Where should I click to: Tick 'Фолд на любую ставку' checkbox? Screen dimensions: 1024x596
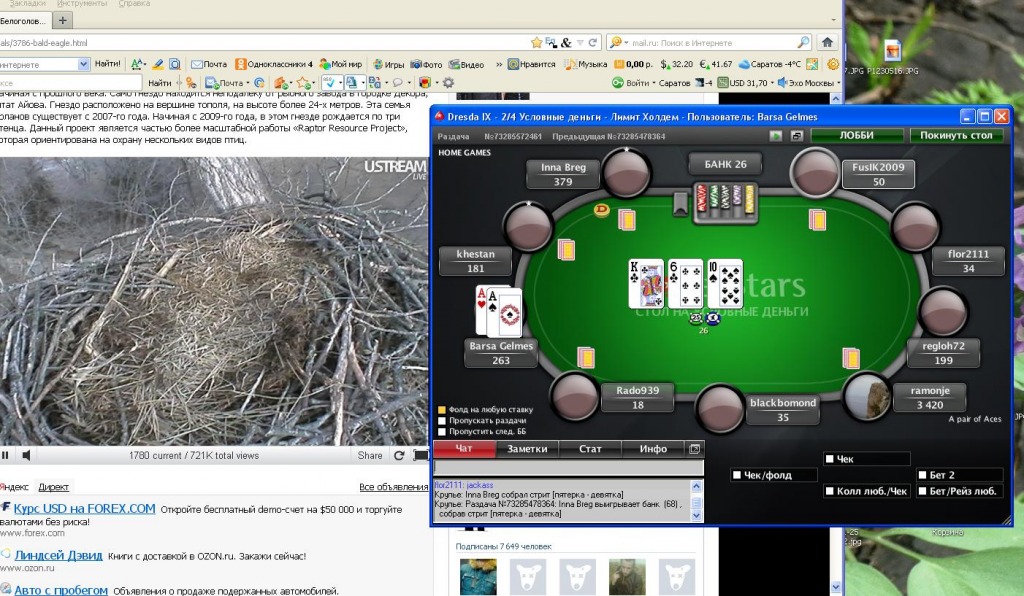click(441, 410)
